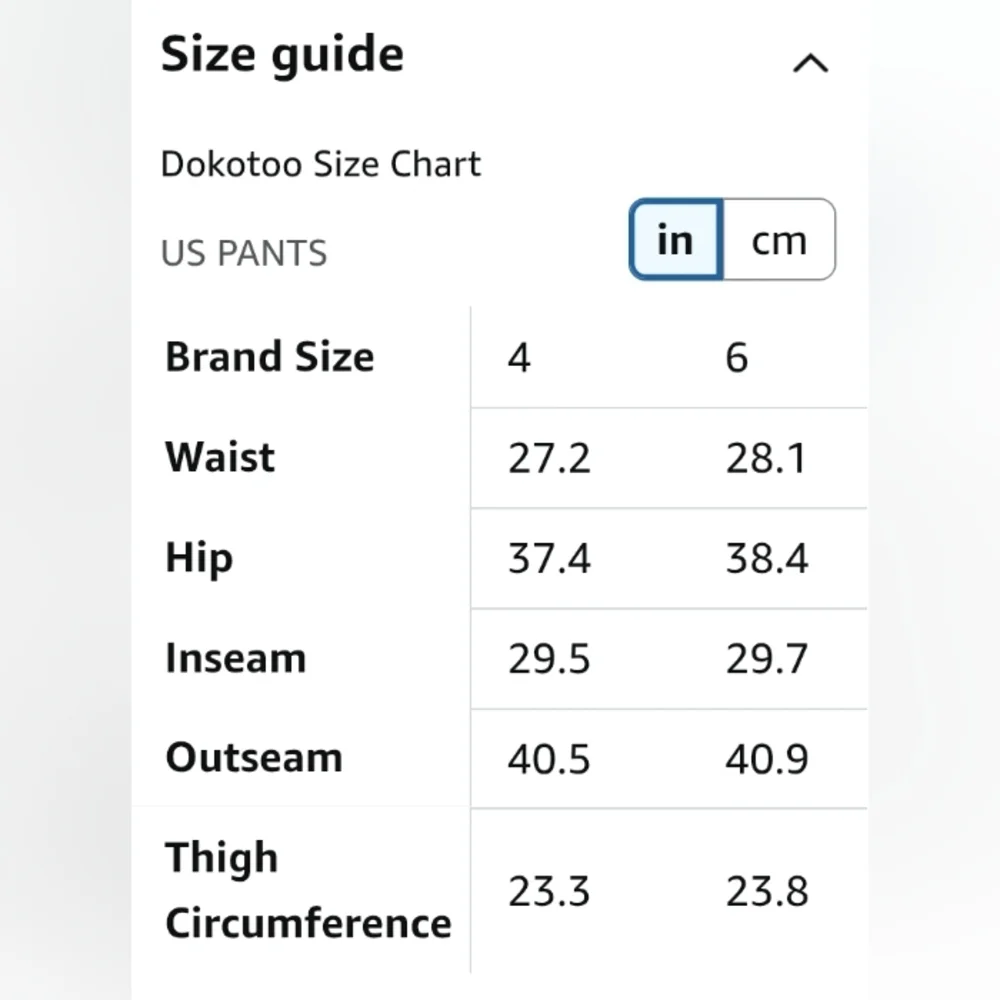Click the 40.9 outseam value
The width and height of the screenshot is (1000, 1000).
pyautogui.click(x=766, y=760)
